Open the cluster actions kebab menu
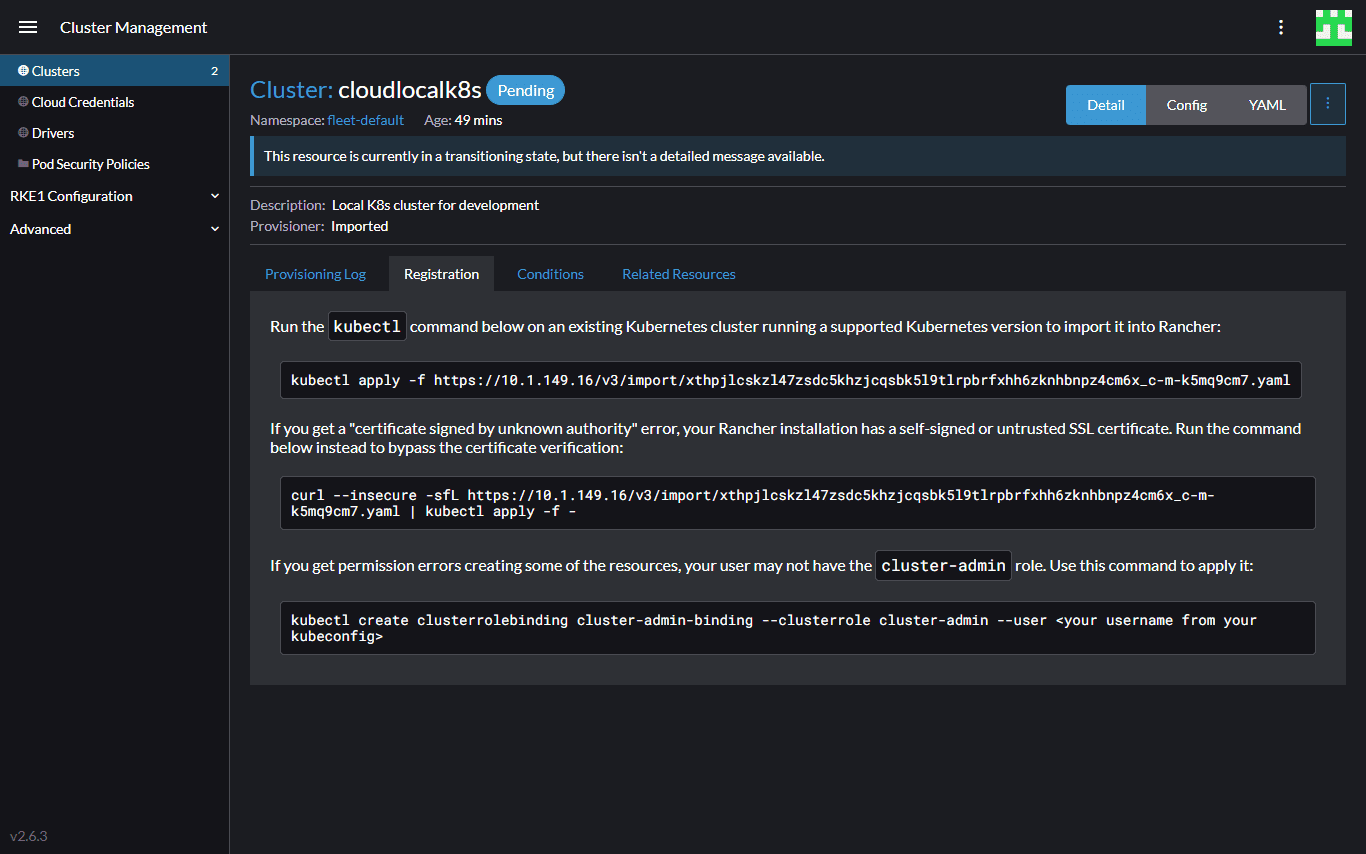Image resolution: width=1366 pixels, height=854 pixels. tap(1327, 103)
